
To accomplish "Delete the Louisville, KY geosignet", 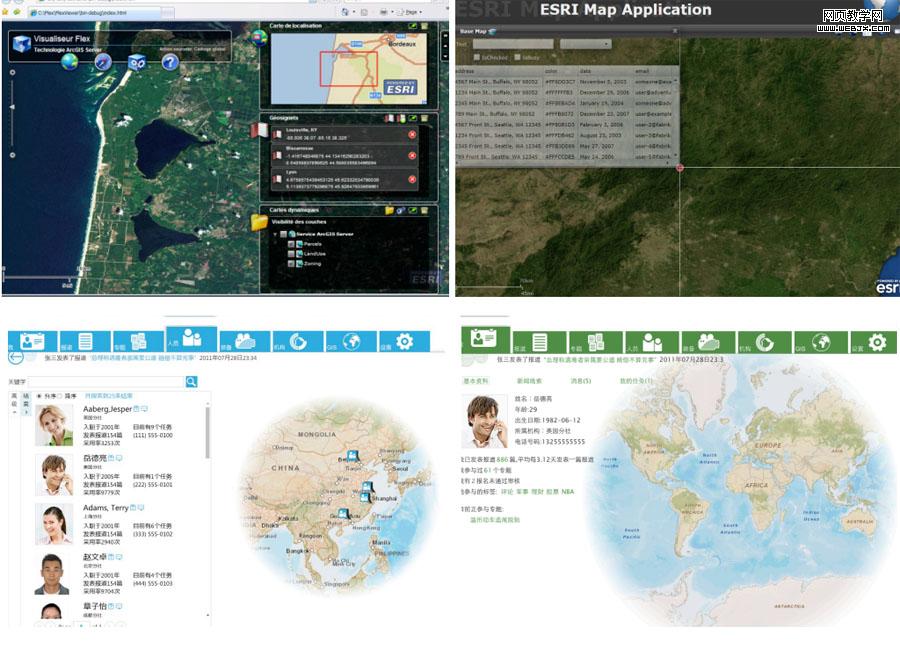I will click(412, 135).
